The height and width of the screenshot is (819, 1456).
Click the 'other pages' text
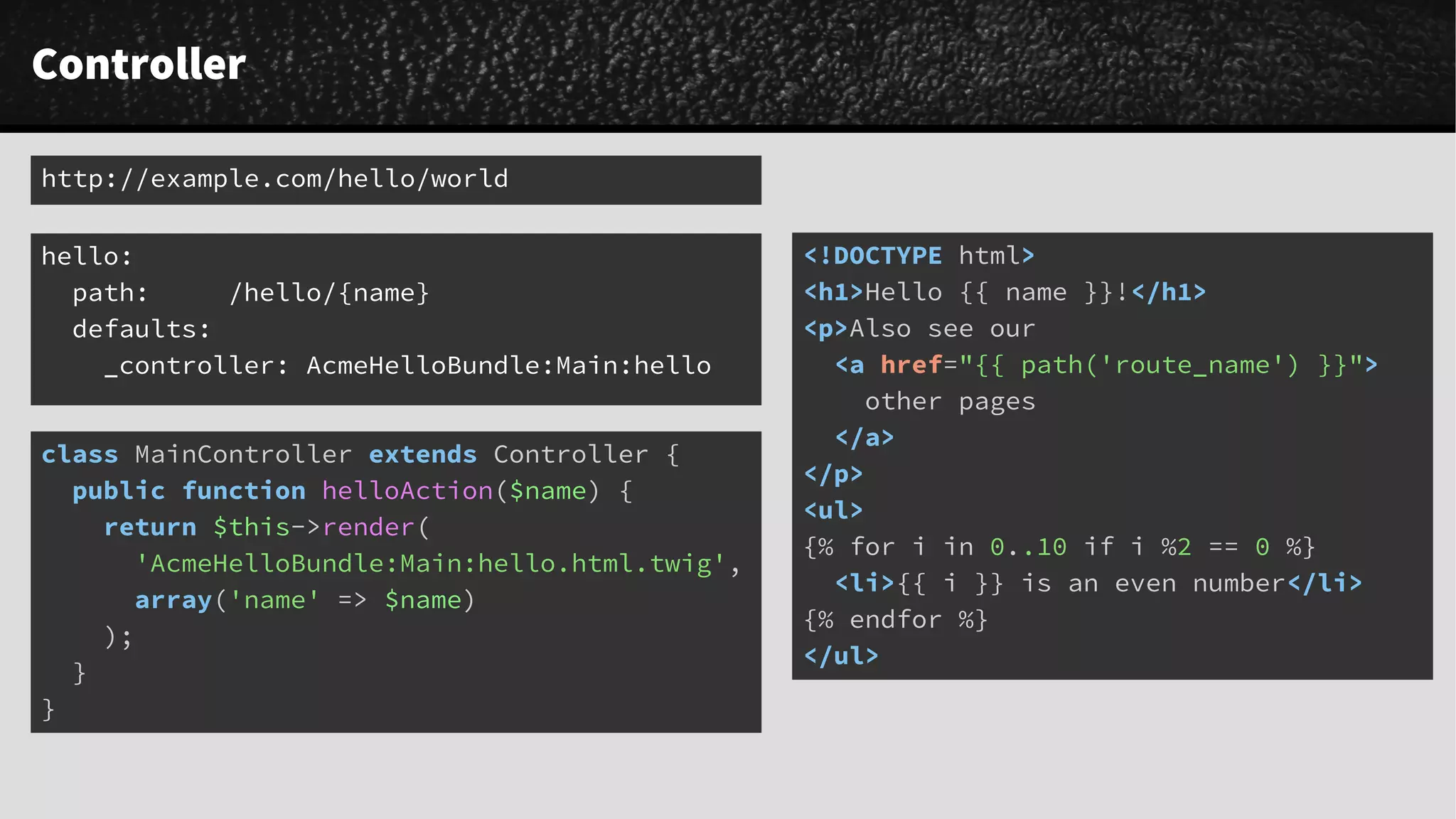[951, 402]
